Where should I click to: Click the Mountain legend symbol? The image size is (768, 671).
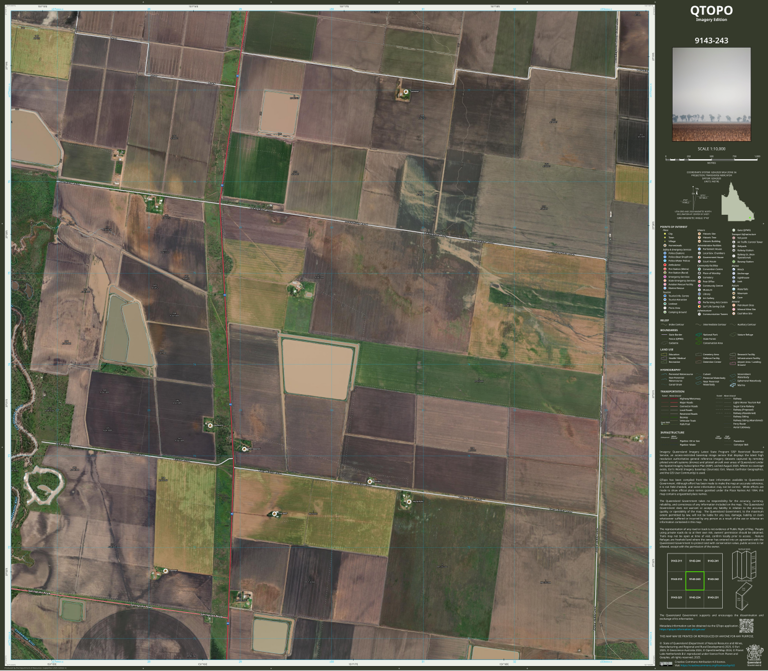(734, 293)
